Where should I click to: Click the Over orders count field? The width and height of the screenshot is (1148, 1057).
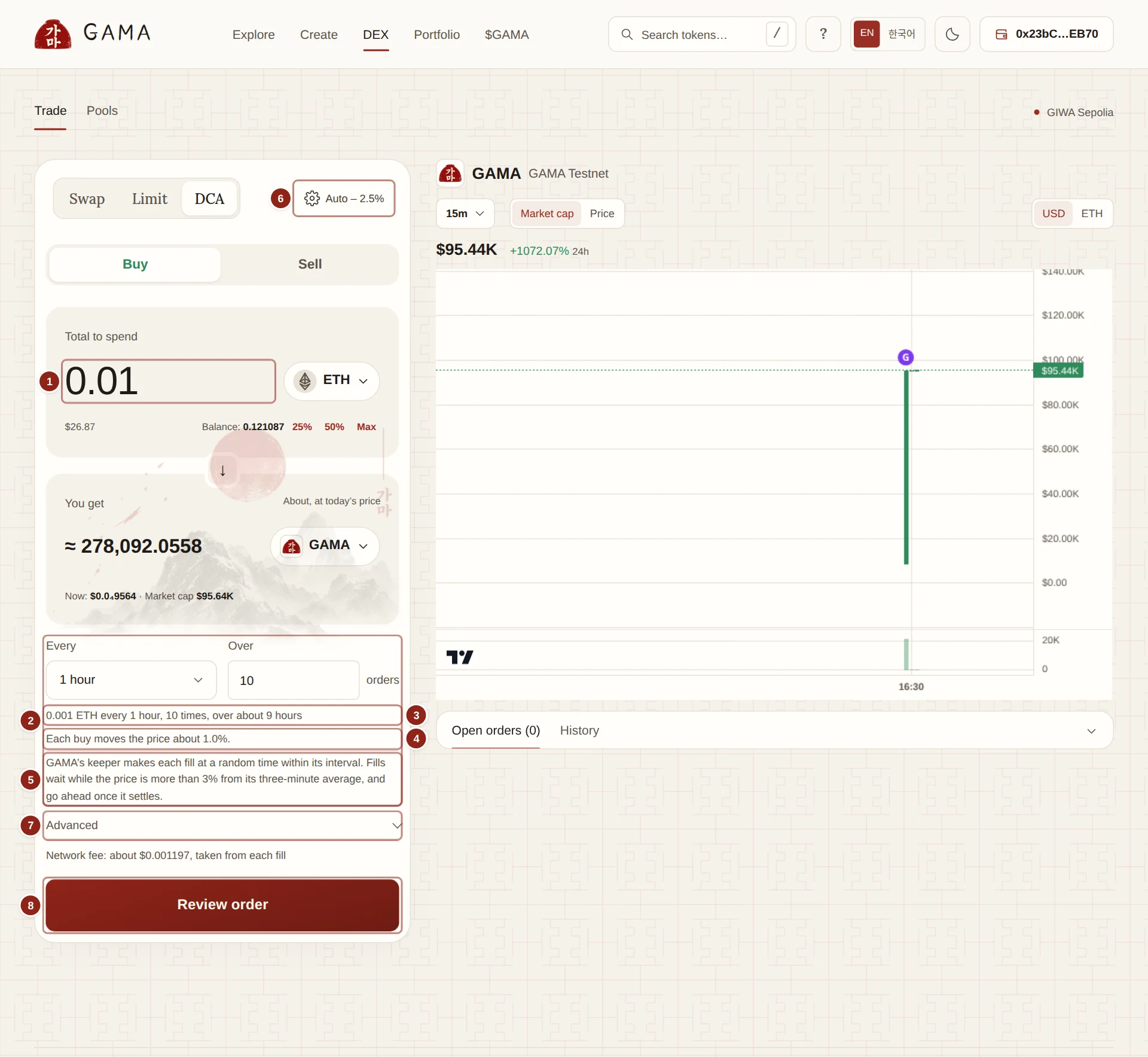pos(294,680)
